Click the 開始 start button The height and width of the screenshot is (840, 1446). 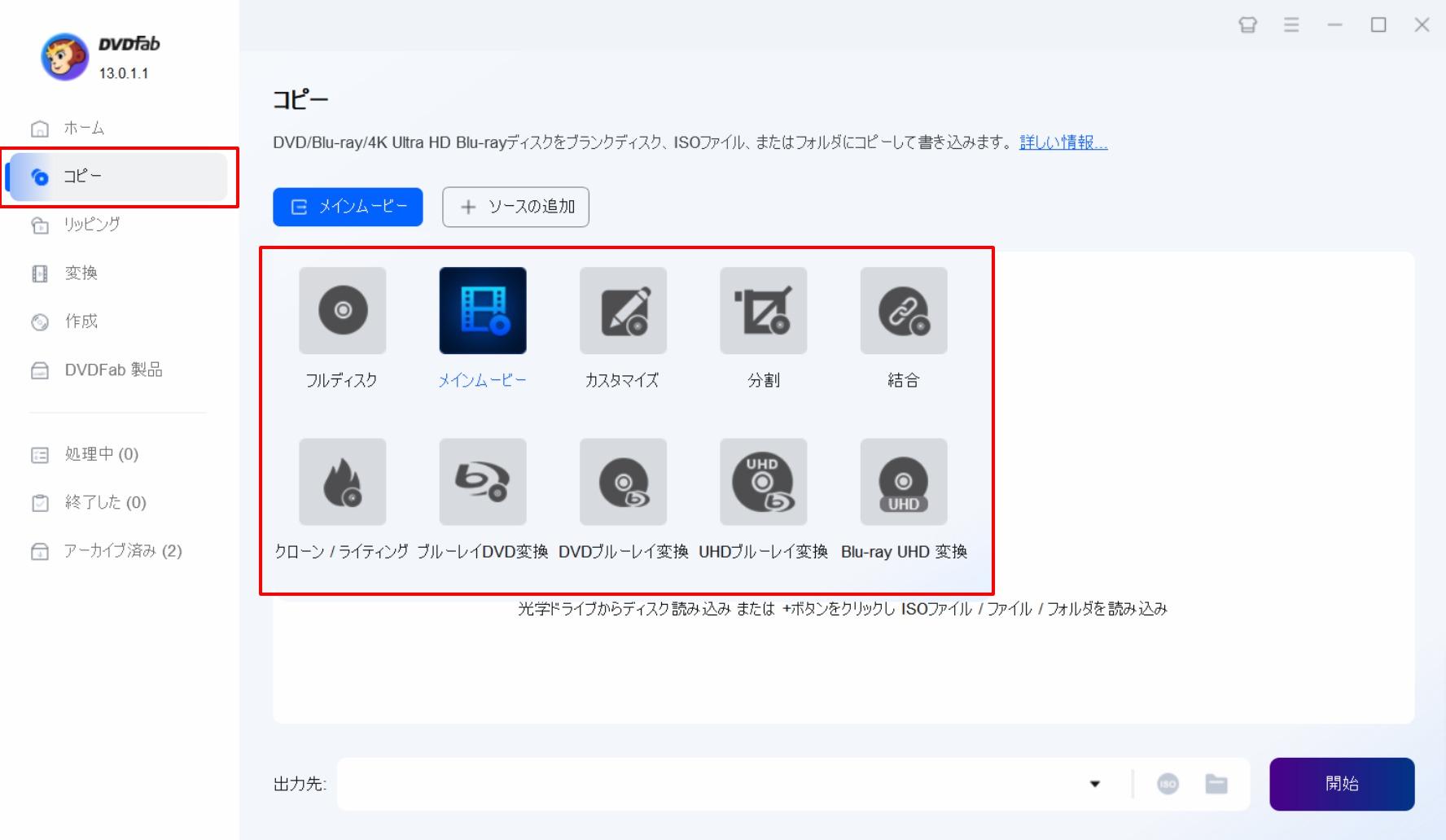point(1342,784)
